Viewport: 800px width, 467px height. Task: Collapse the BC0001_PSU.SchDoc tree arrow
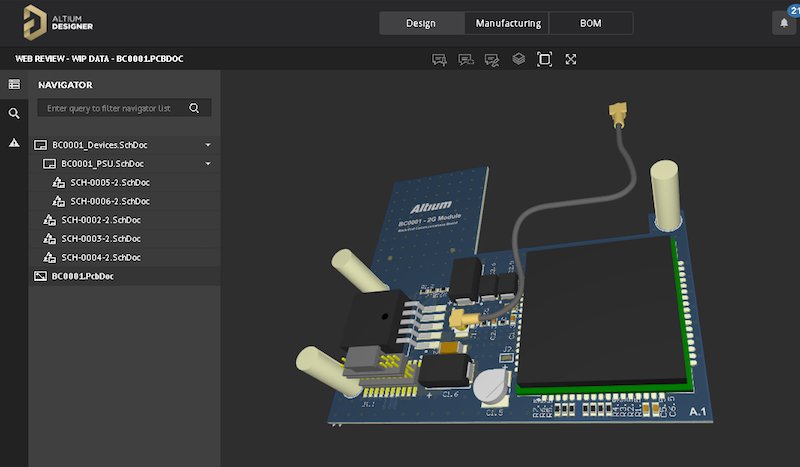(208, 164)
